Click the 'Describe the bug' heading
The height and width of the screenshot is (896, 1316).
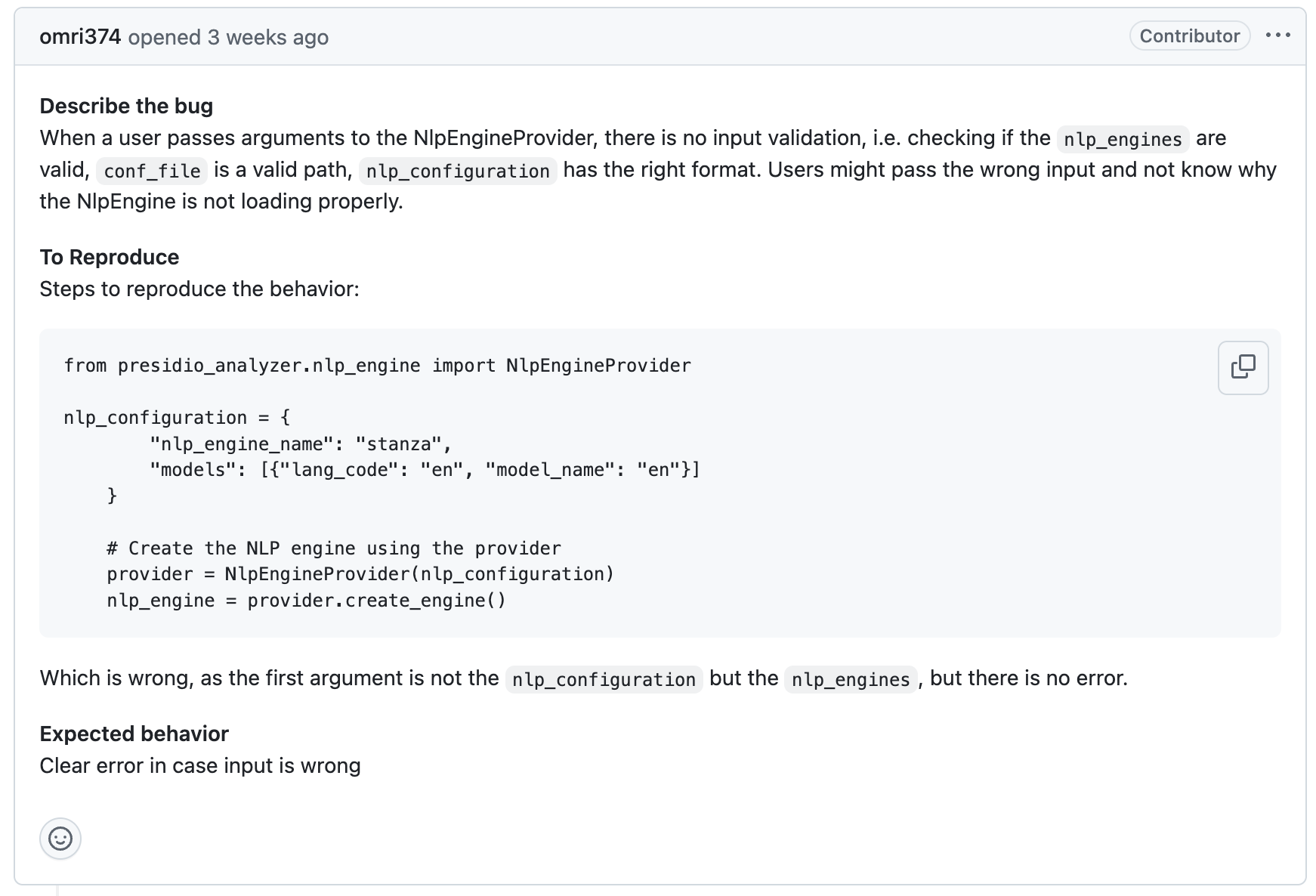click(x=126, y=106)
